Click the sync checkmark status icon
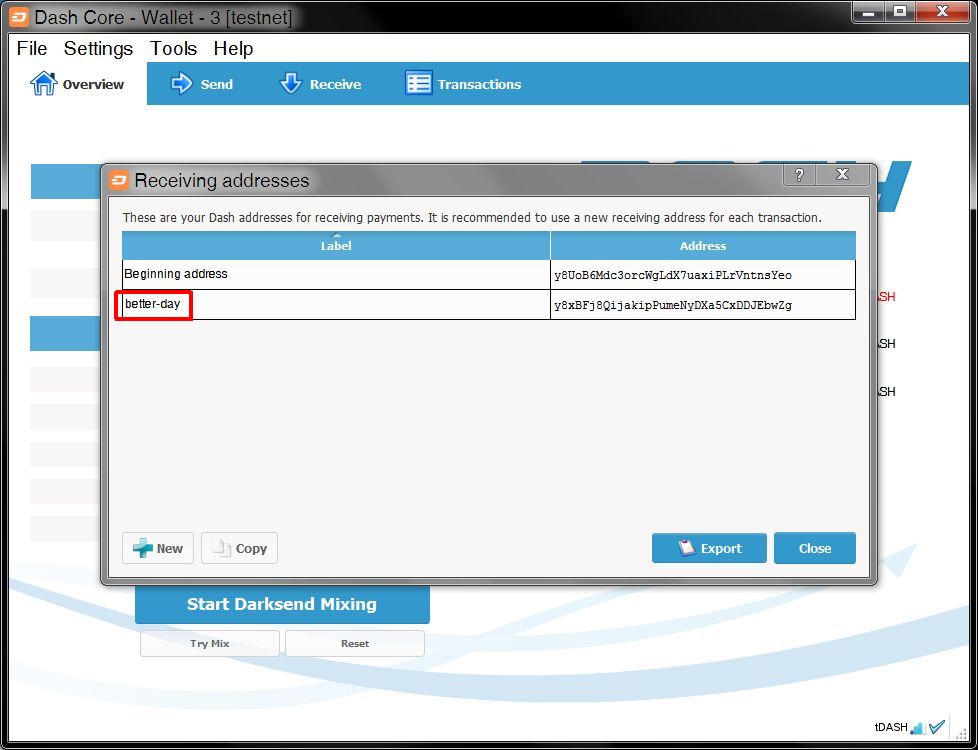 [x=937, y=727]
